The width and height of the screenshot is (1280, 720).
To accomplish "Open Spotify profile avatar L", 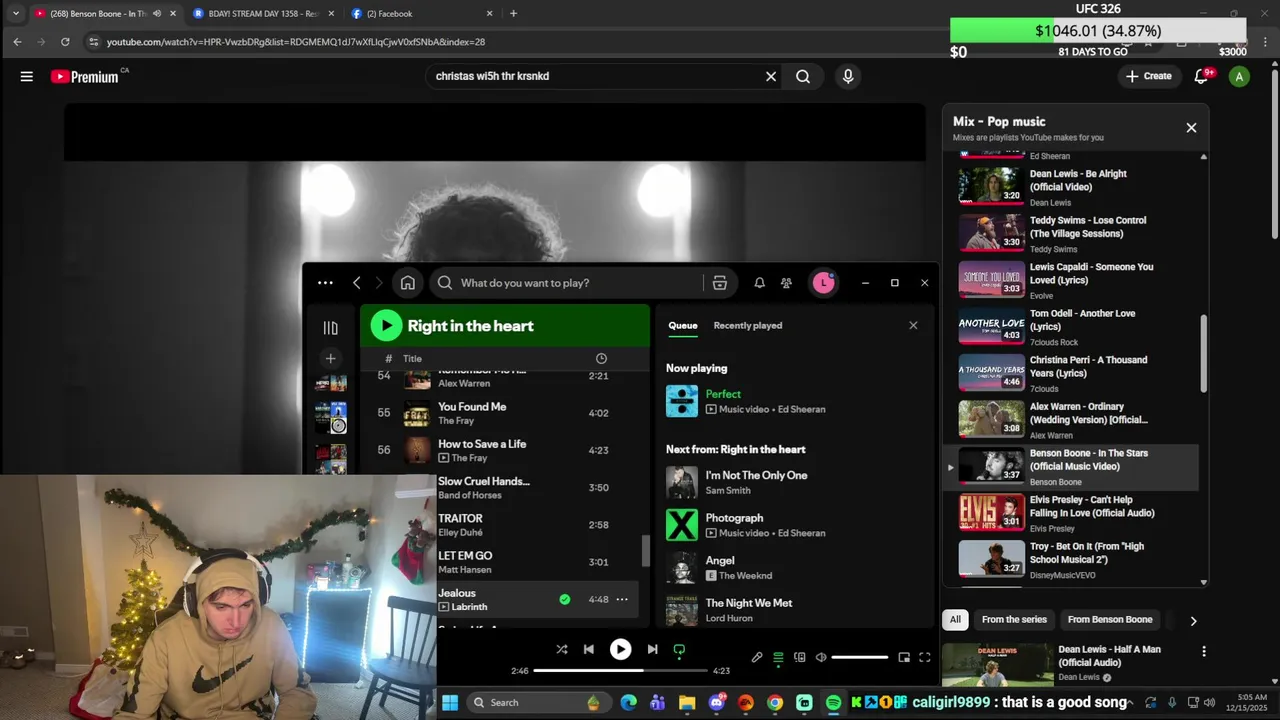I will point(823,283).
